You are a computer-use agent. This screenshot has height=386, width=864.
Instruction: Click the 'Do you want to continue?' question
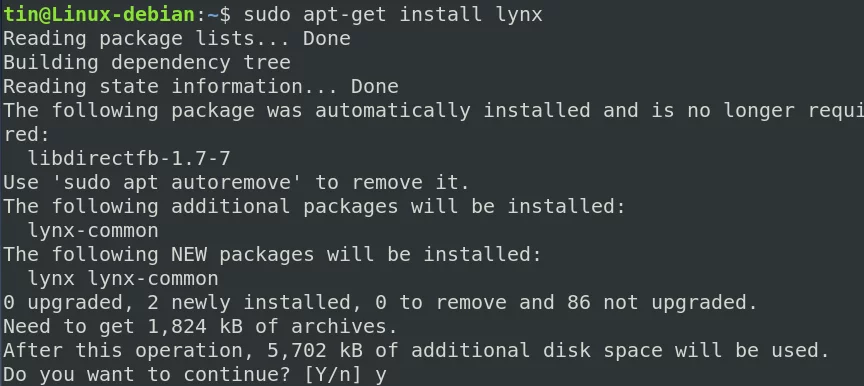tap(147, 374)
